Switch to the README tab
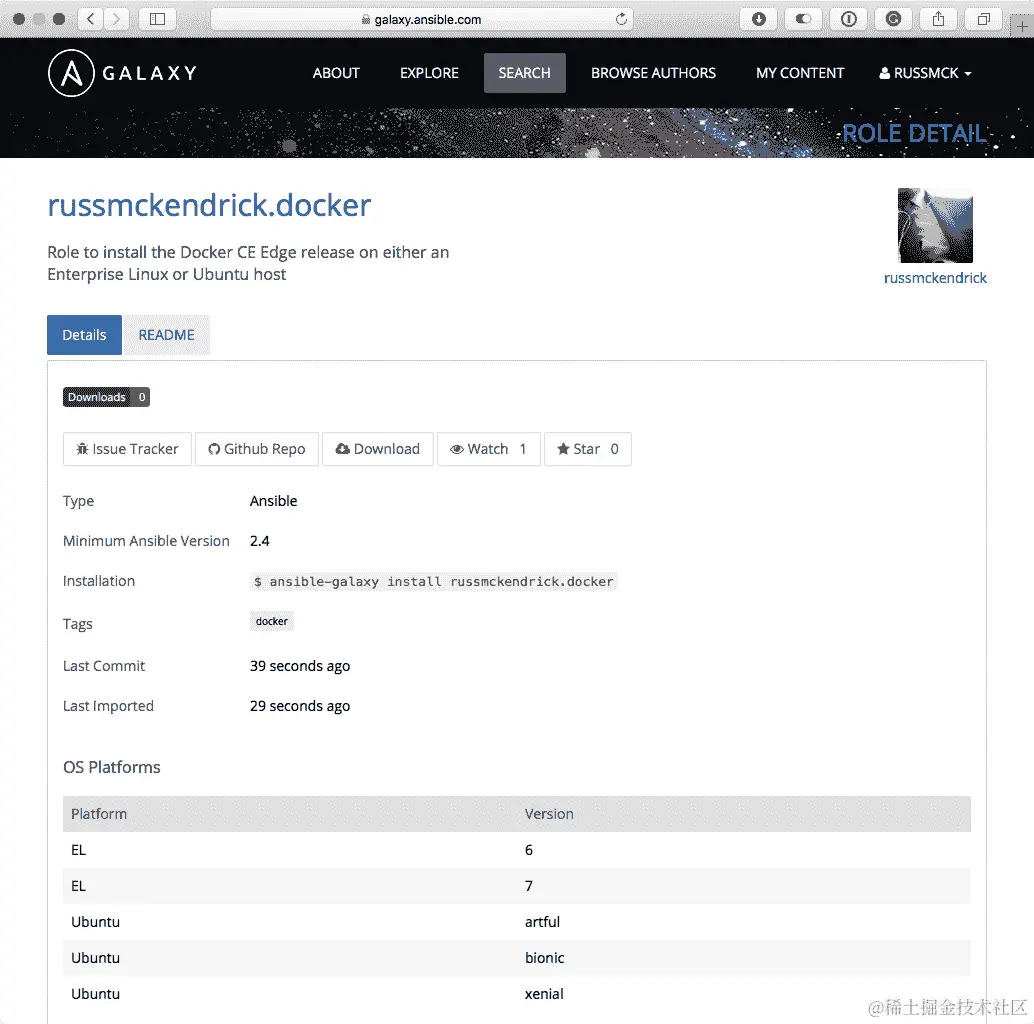Viewport: 1034px width, 1024px height. [x=166, y=335]
